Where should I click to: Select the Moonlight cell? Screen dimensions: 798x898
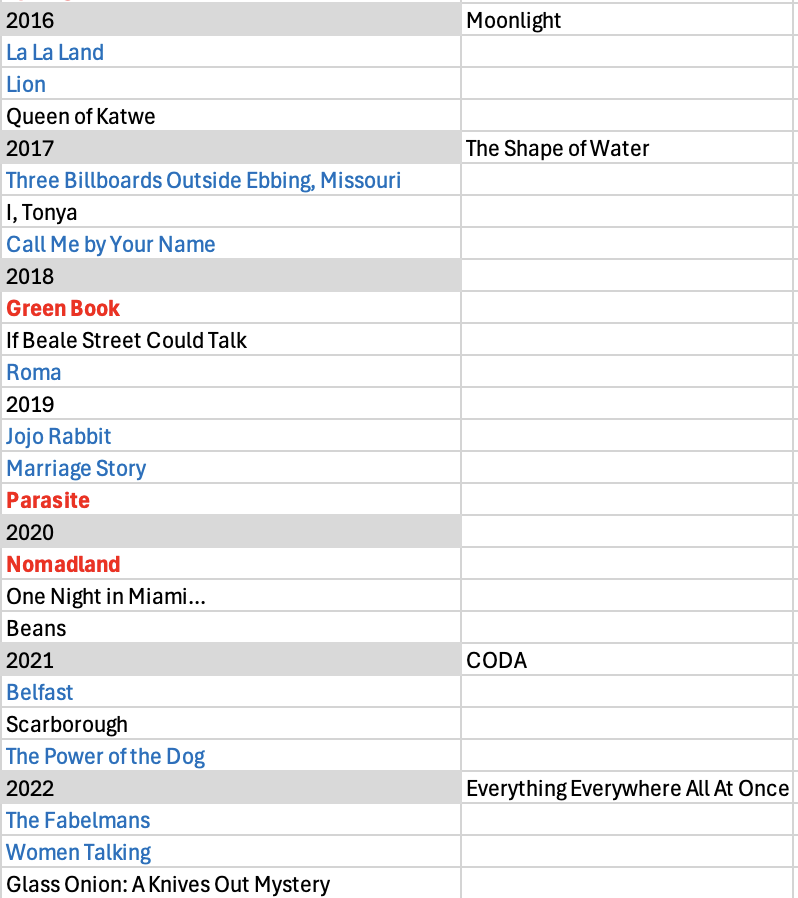pos(514,20)
